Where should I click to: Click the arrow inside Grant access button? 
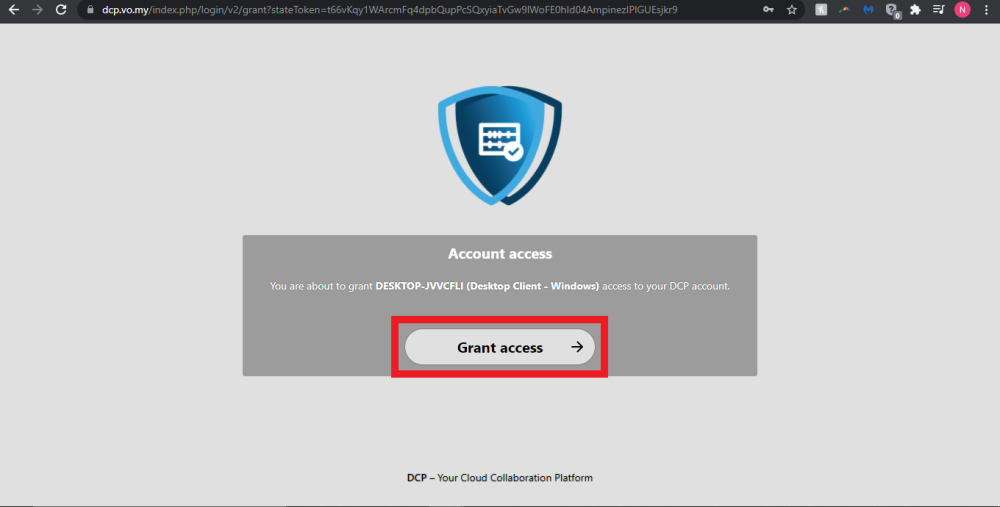(577, 348)
